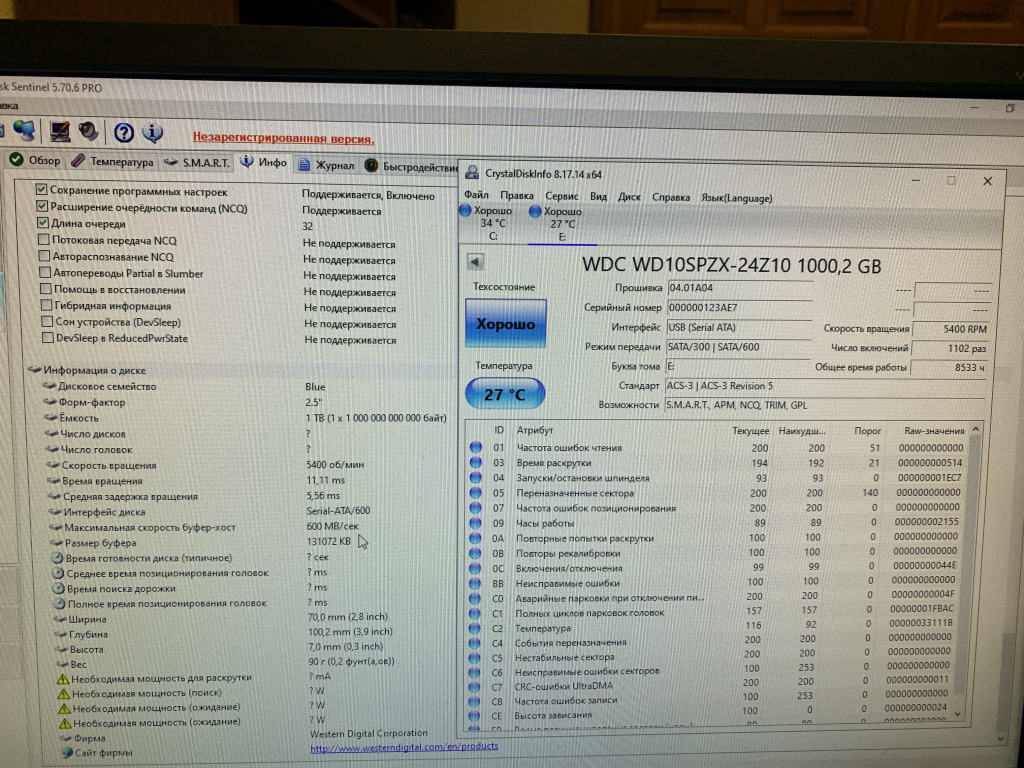Click status icon for C5 Нестабильные сектора
The width and height of the screenshot is (1024, 768).
coord(475,657)
